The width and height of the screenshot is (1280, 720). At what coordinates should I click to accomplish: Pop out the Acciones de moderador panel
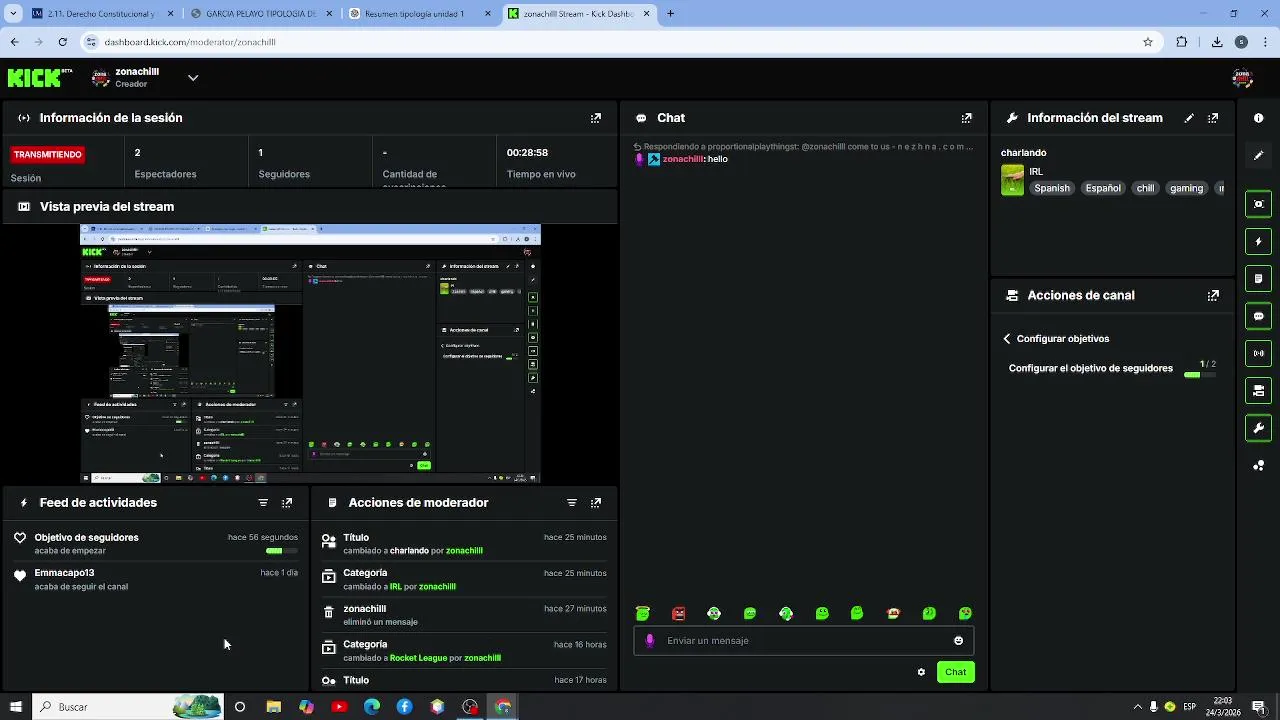coord(596,503)
